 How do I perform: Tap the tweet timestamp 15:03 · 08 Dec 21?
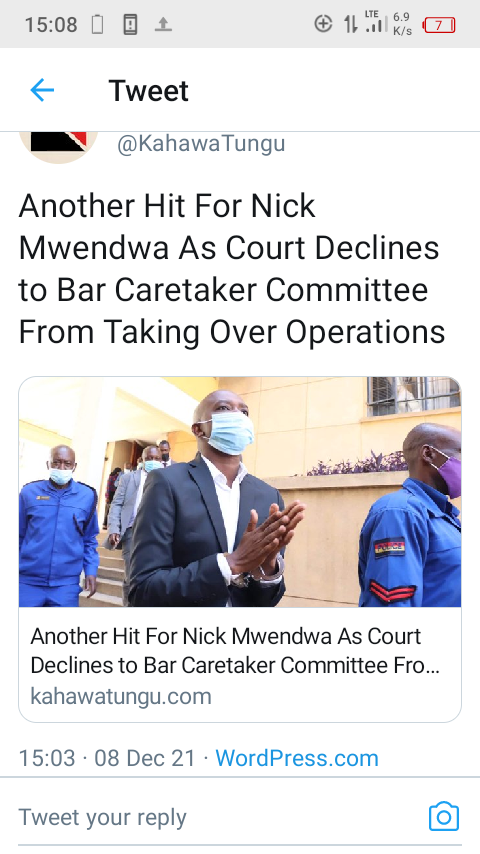[x=107, y=758]
